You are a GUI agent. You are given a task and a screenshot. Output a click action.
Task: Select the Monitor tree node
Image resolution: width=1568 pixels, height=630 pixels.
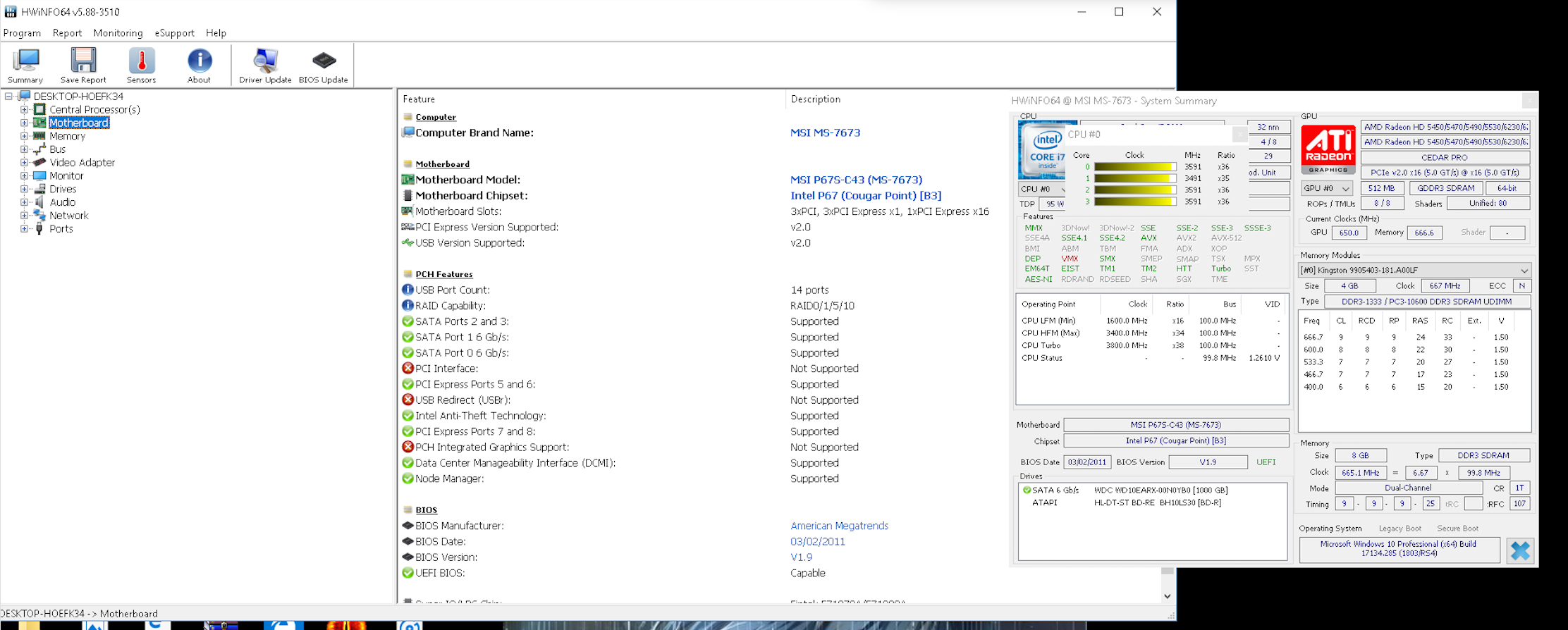pos(66,175)
